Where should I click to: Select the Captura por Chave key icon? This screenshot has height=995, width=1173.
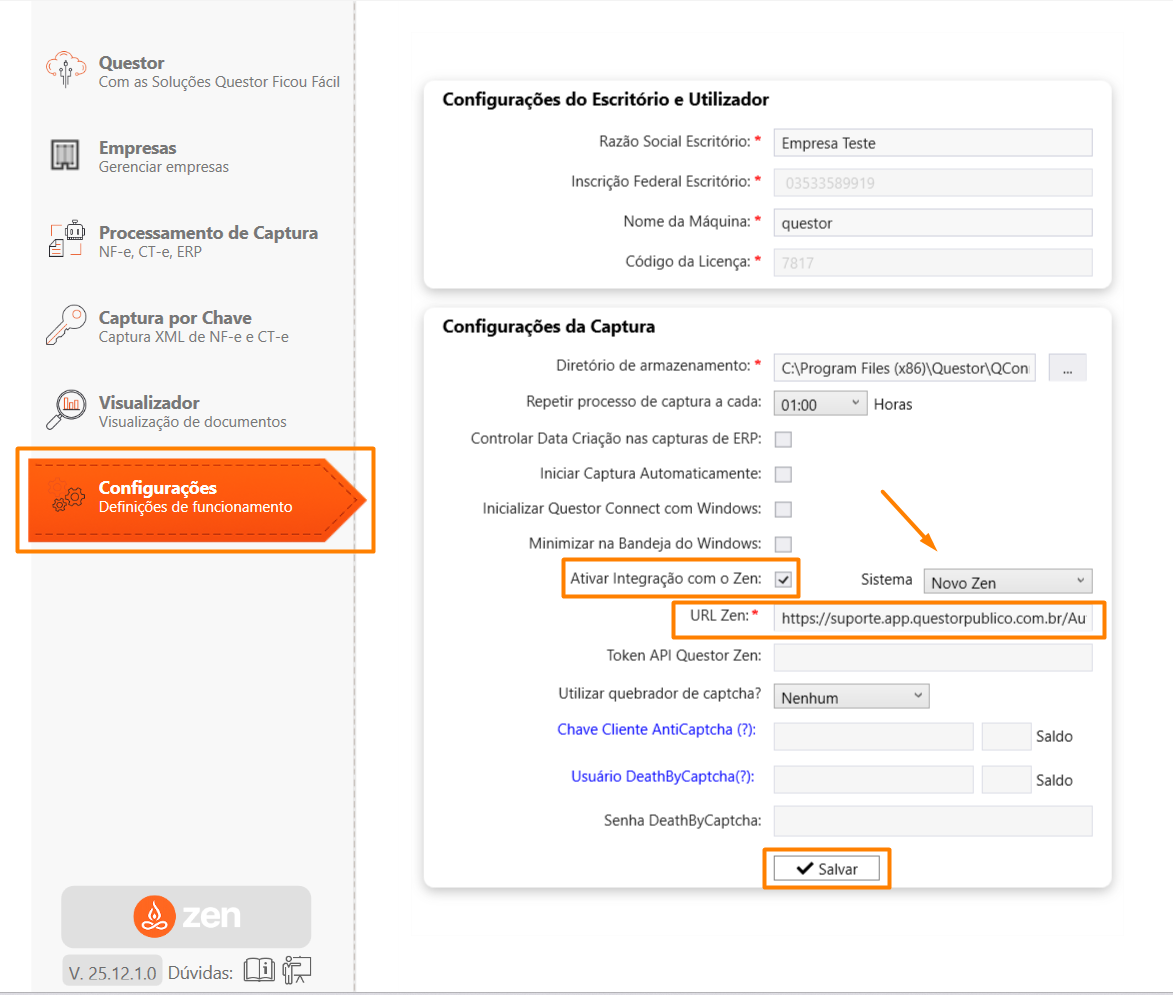coord(66,326)
